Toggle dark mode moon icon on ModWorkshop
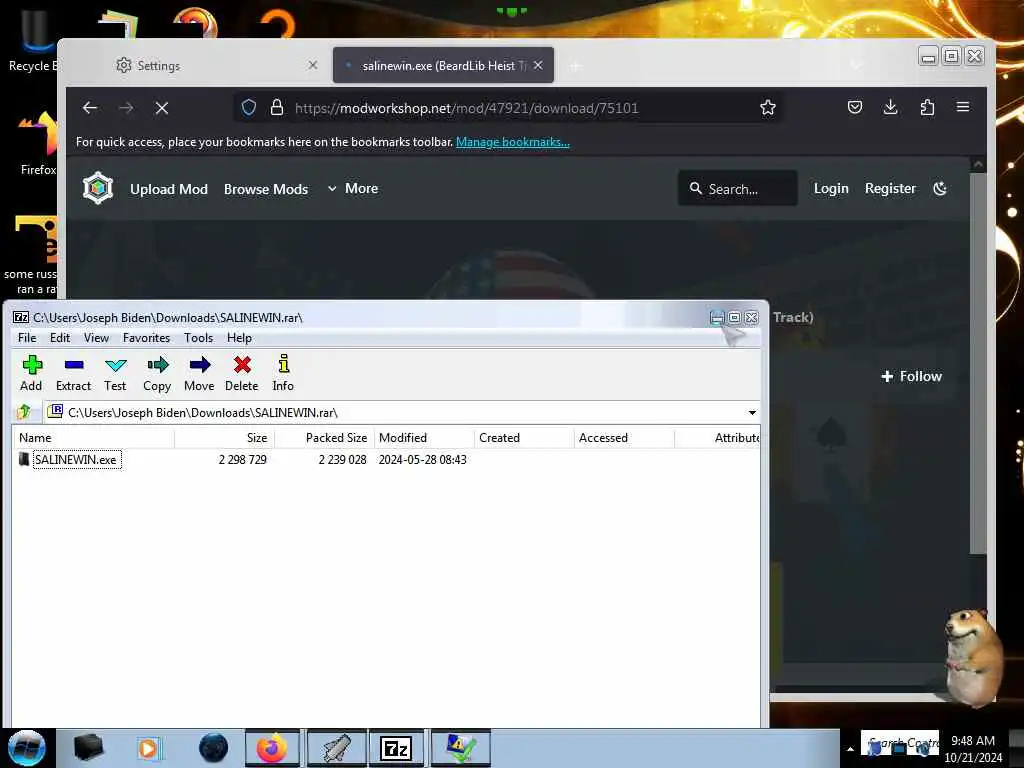The image size is (1024, 768). coord(940,189)
